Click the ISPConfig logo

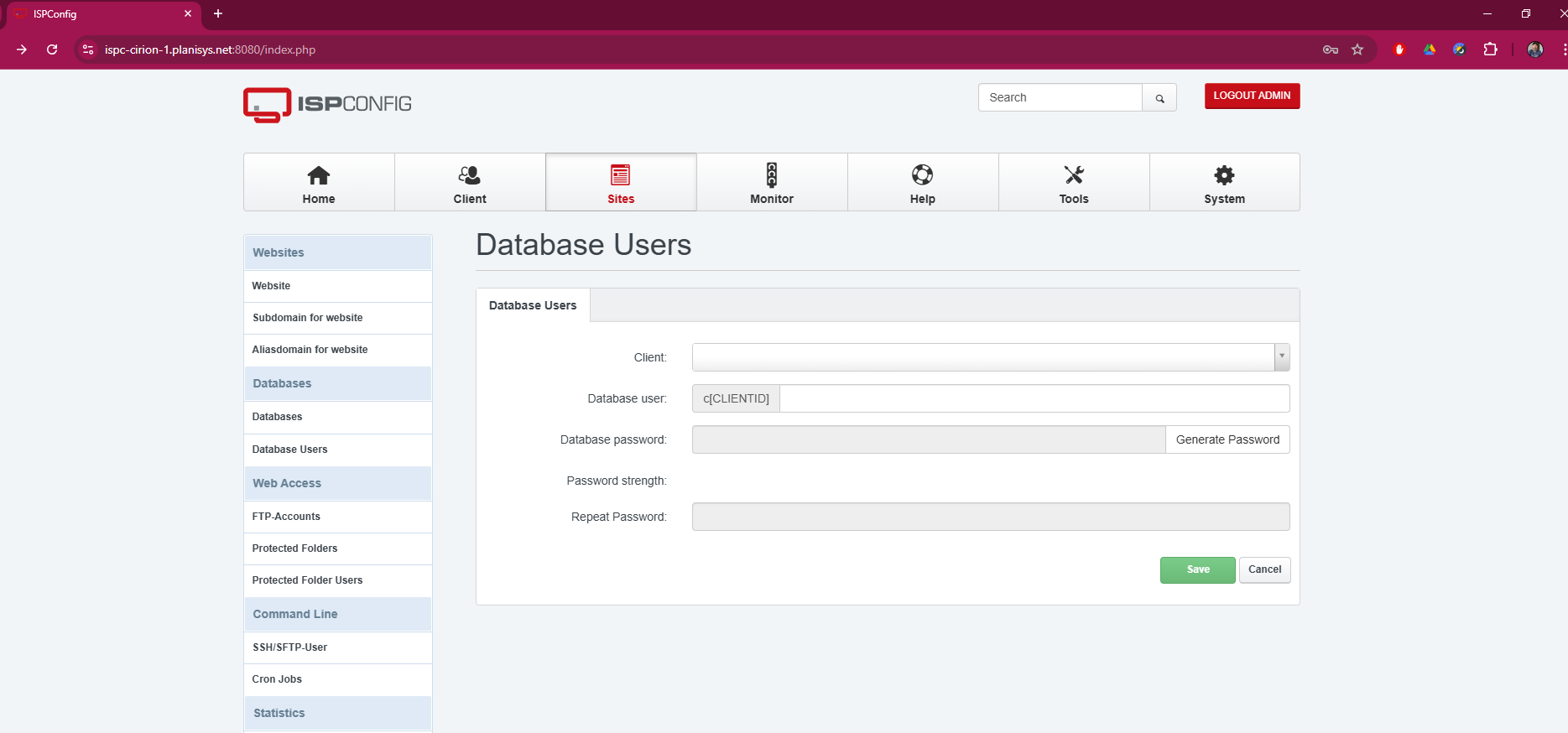(327, 105)
